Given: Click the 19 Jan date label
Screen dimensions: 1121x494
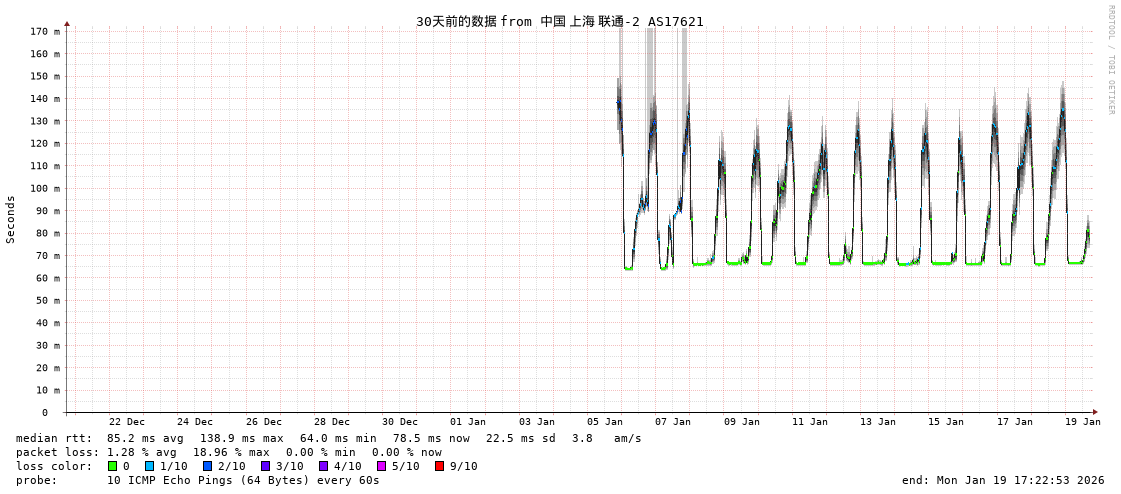Looking at the screenshot, I should pos(1082,422).
